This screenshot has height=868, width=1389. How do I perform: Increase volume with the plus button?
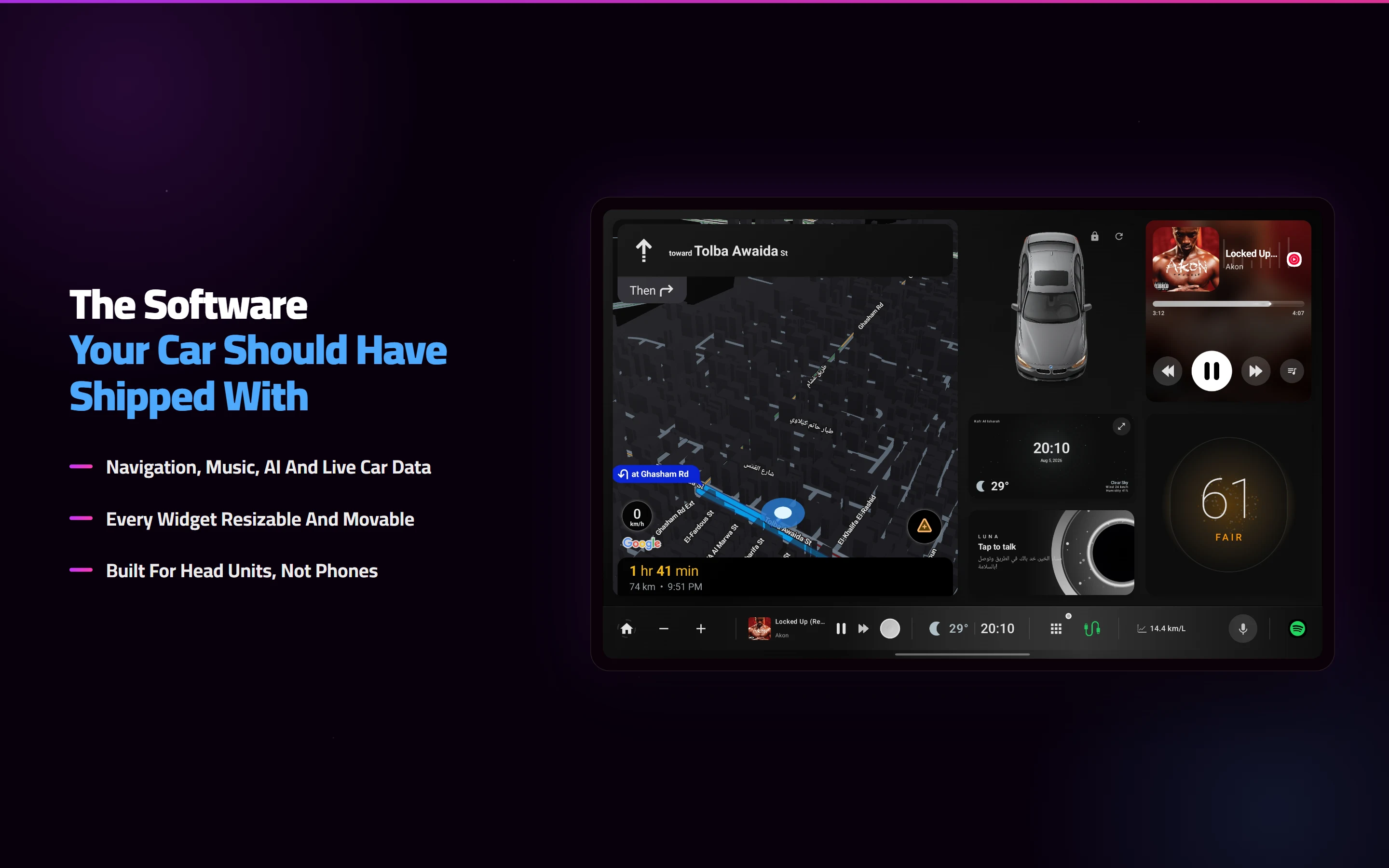701,629
